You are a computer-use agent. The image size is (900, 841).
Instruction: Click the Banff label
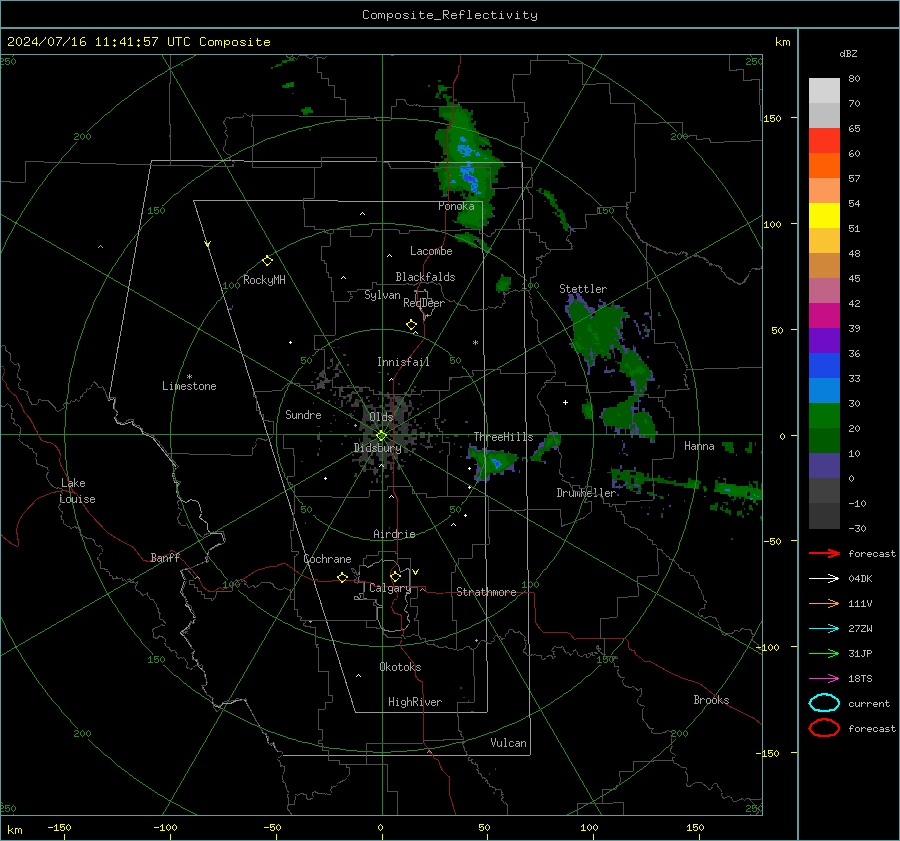pyautogui.click(x=165, y=558)
